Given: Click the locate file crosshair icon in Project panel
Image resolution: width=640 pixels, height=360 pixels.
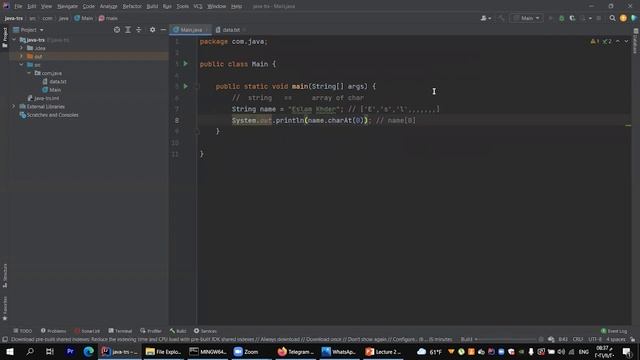Looking at the screenshot, I should point(117,30).
